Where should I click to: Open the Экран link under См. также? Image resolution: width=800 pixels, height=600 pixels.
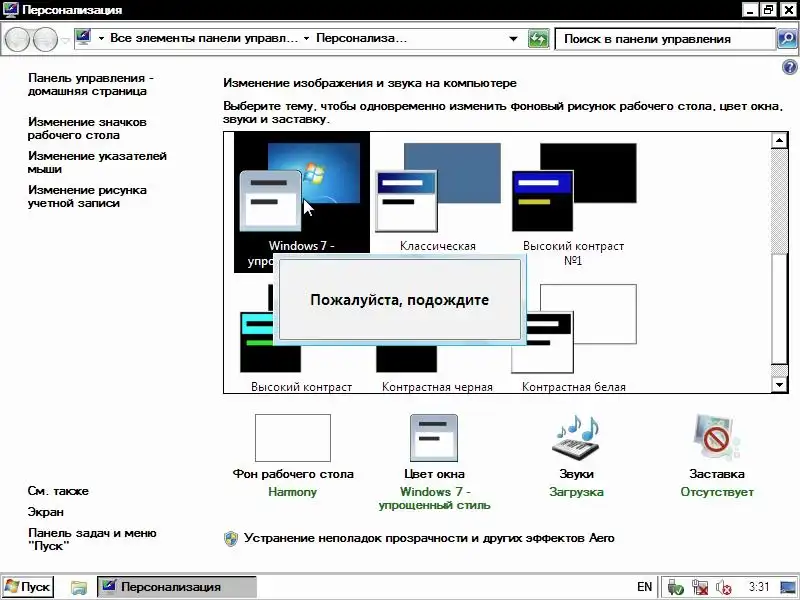coord(45,512)
